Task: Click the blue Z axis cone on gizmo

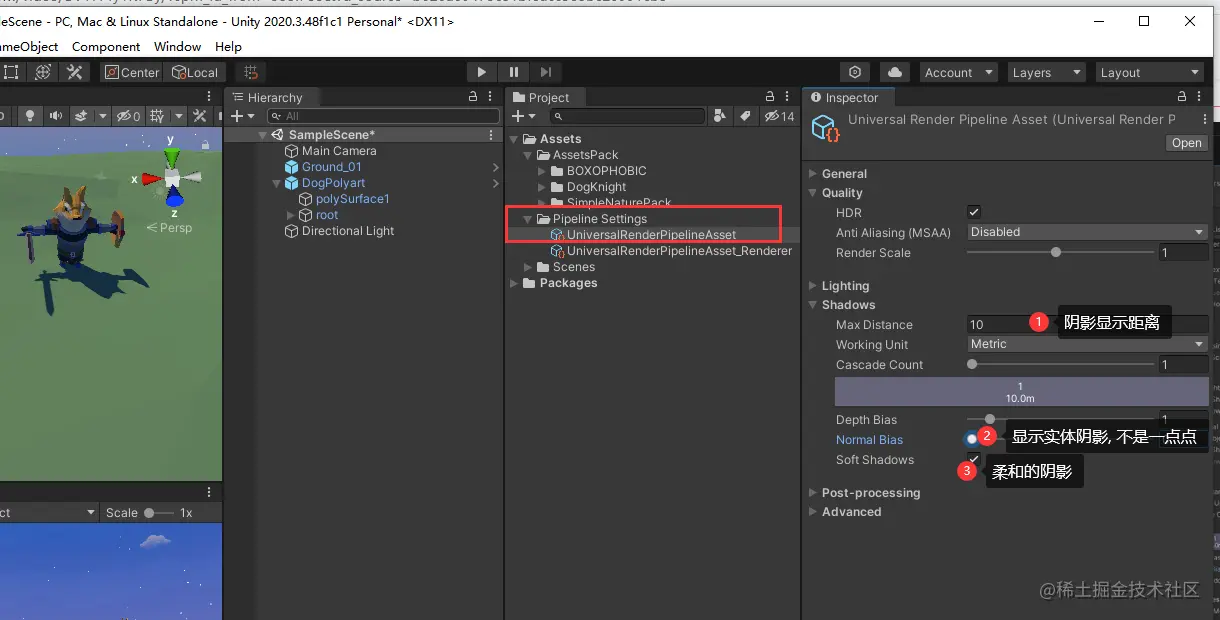Action: click(174, 198)
